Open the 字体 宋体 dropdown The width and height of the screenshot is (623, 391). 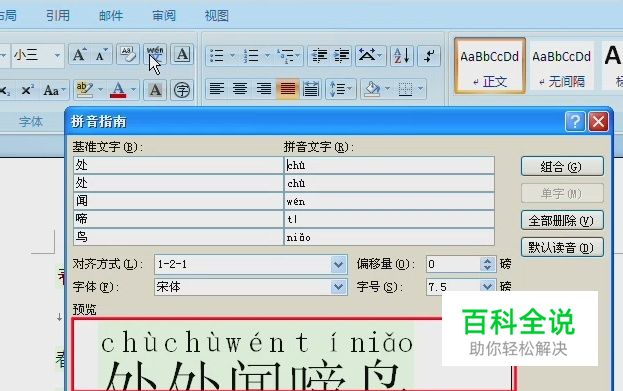pos(338,286)
